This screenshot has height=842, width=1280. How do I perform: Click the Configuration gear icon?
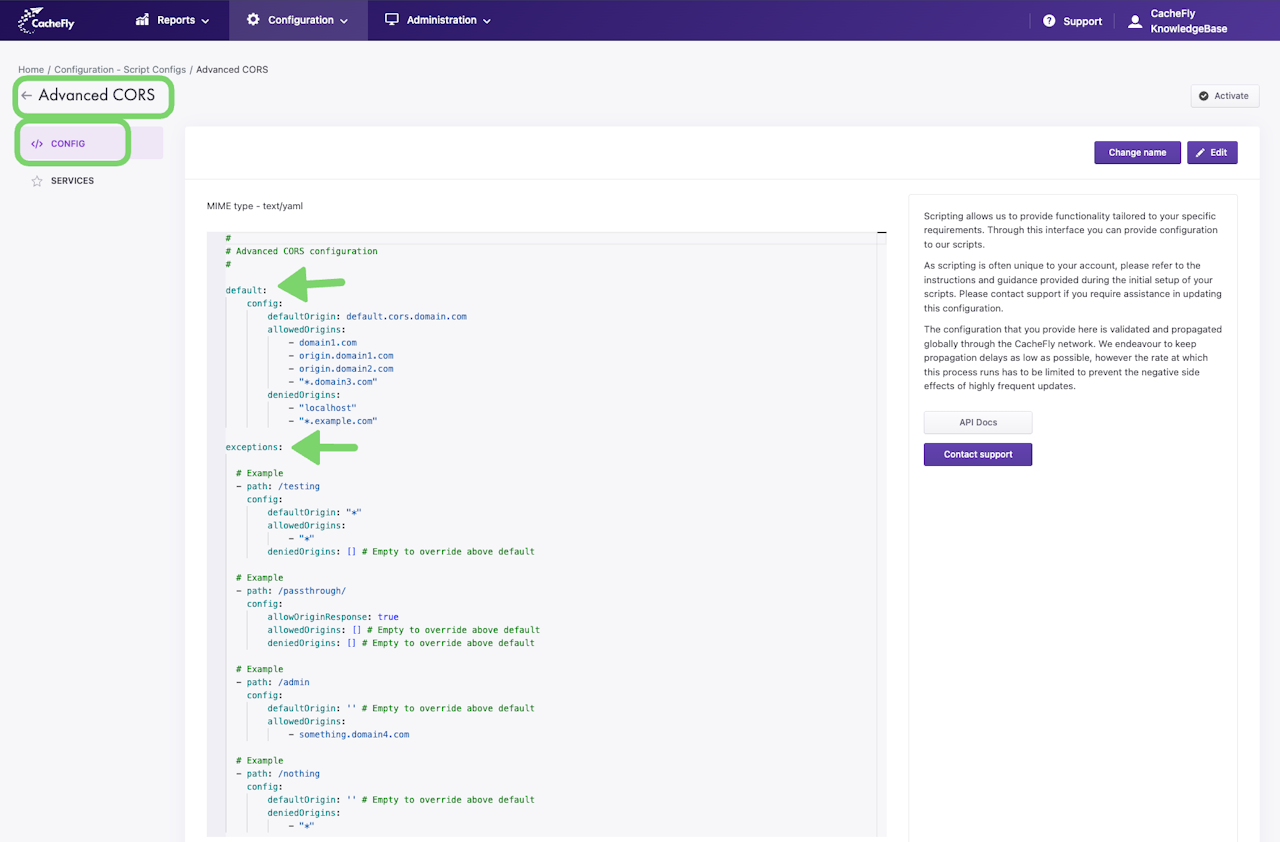[253, 20]
